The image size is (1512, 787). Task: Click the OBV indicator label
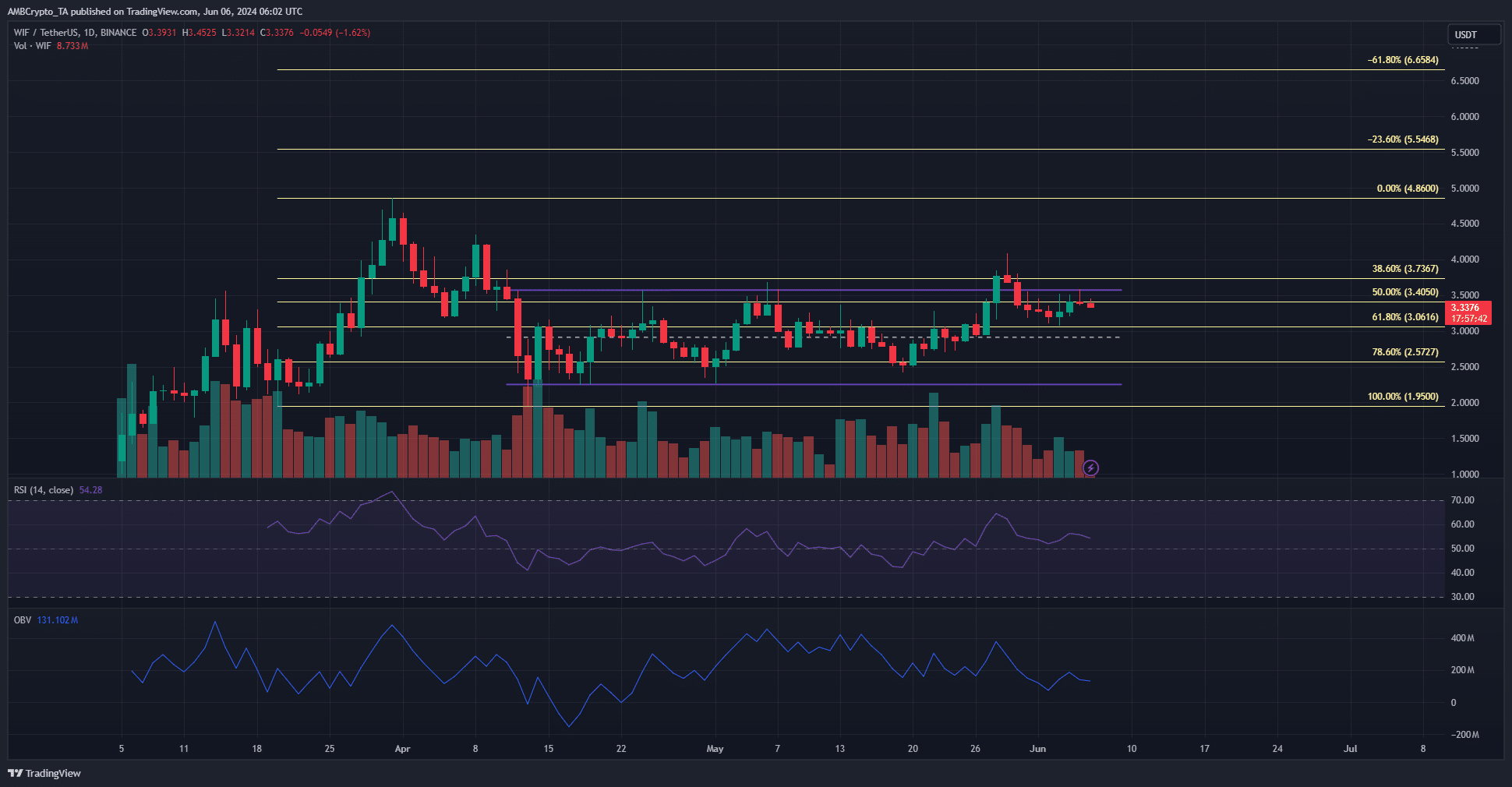[23, 620]
